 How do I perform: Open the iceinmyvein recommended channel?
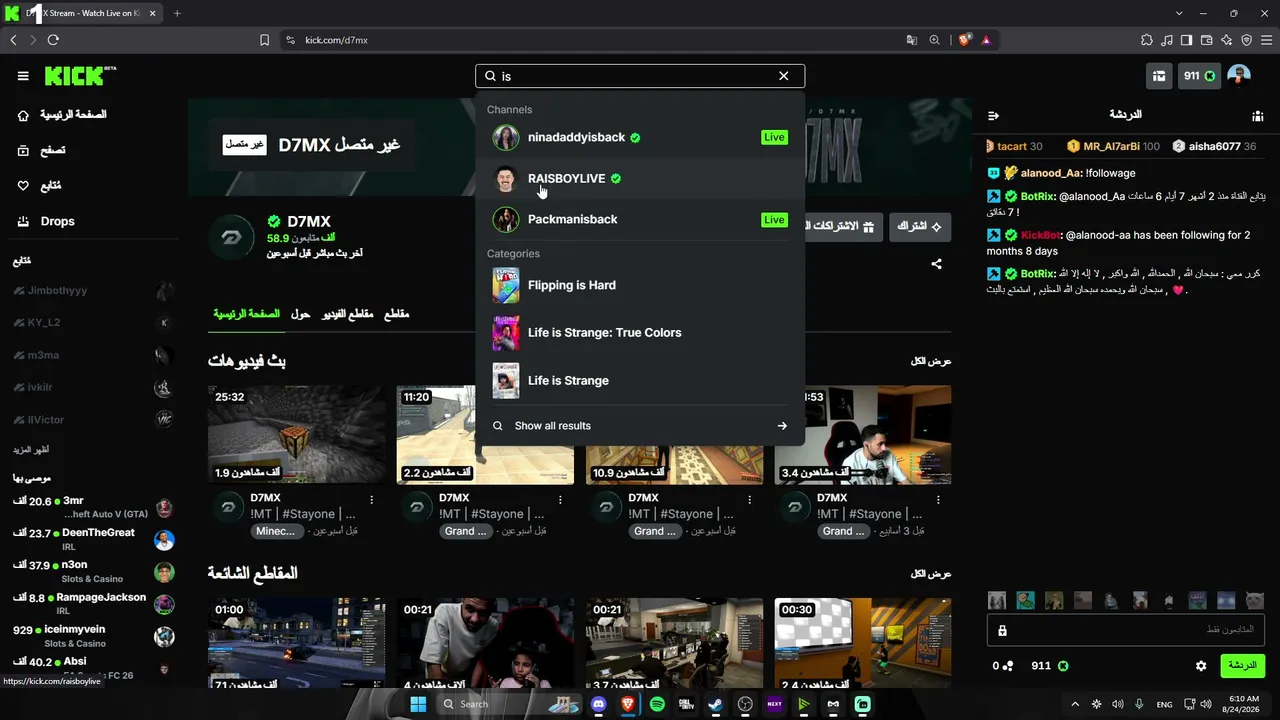(93, 636)
